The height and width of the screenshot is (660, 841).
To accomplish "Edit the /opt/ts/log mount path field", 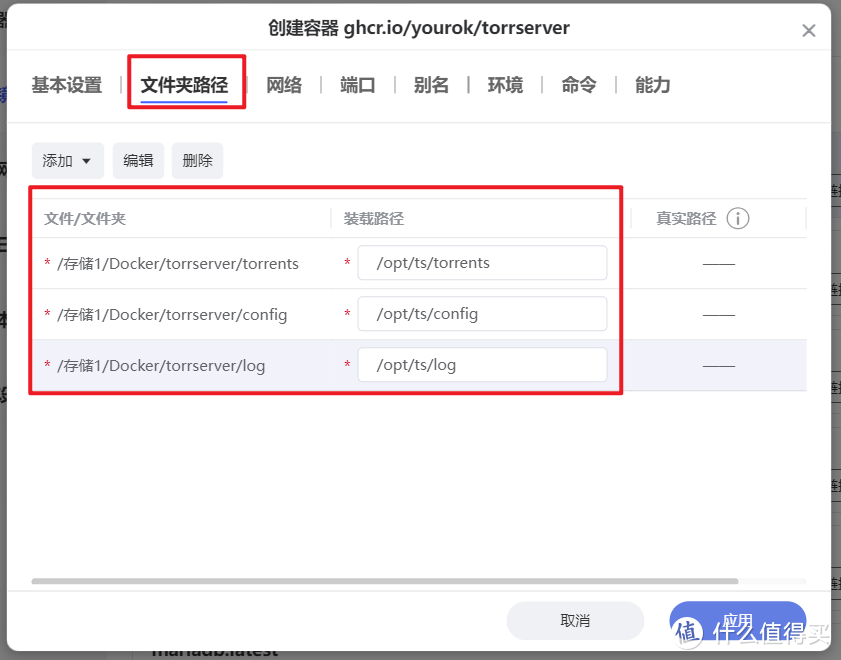I will 482,364.
